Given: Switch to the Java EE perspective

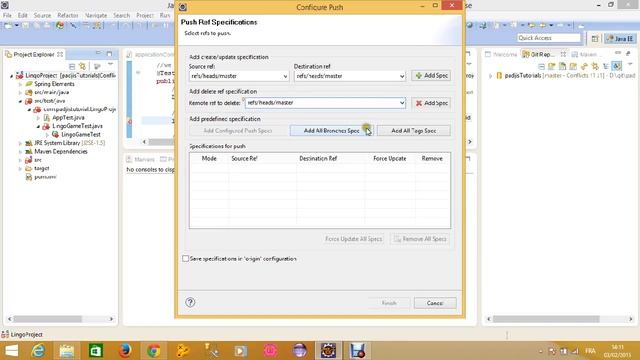Looking at the screenshot, I should (x=620, y=38).
